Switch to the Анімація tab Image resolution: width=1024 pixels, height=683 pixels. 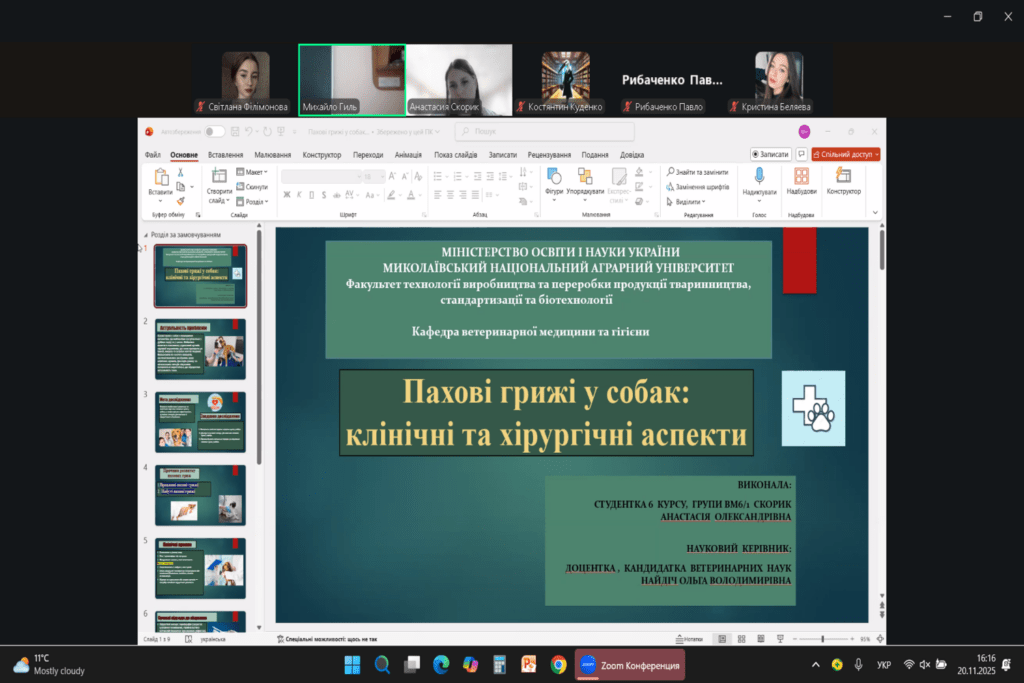pyautogui.click(x=408, y=155)
